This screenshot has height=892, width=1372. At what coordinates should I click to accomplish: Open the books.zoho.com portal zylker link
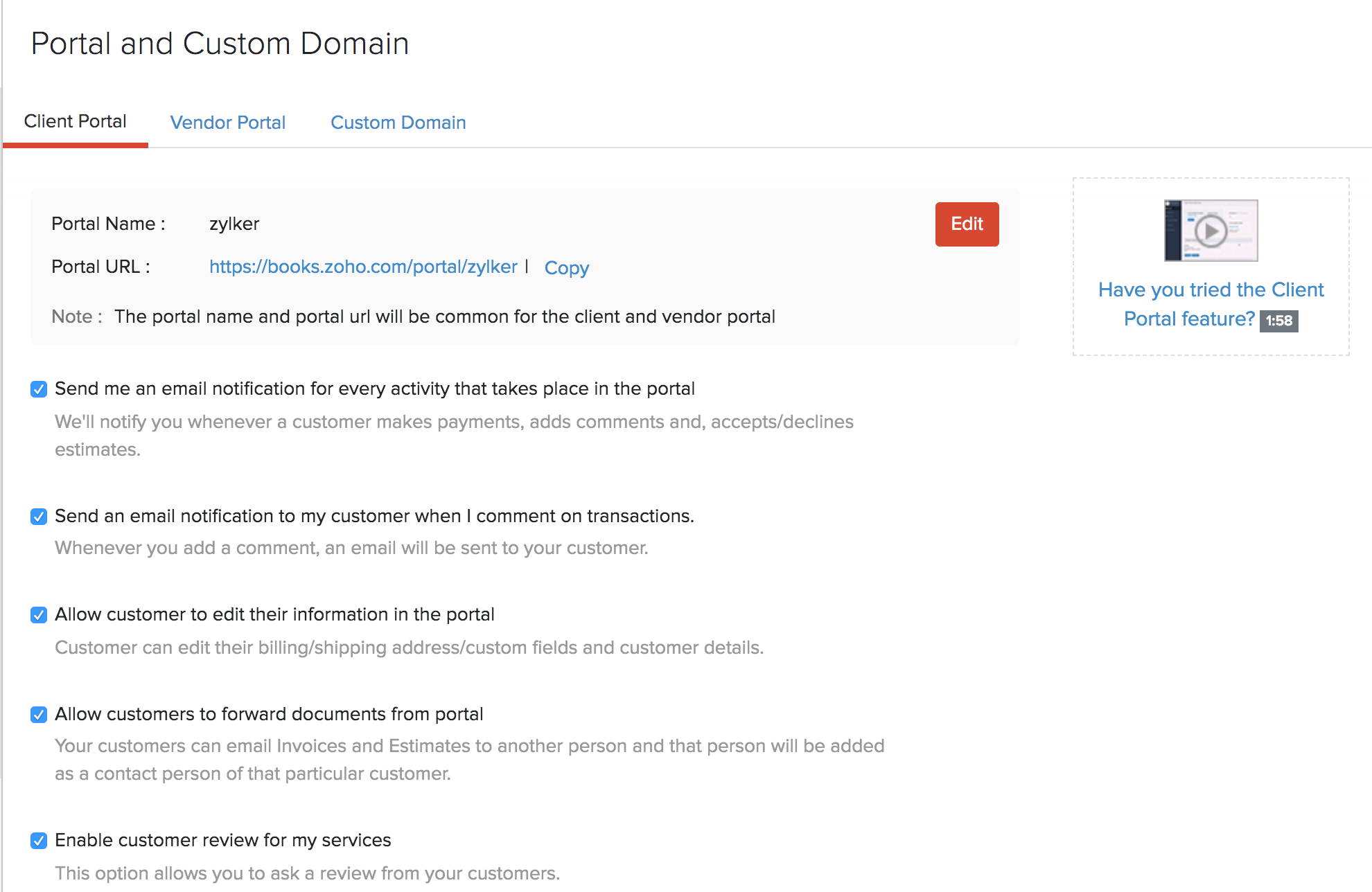pyautogui.click(x=363, y=267)
